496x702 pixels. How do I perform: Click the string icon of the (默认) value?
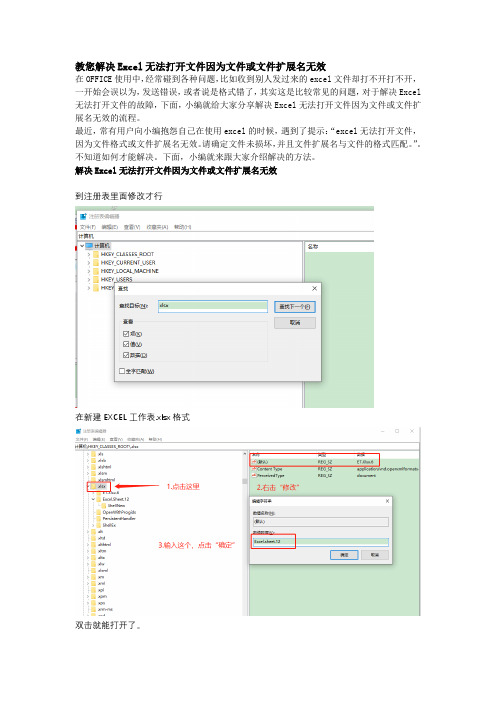tap(254, 462)
